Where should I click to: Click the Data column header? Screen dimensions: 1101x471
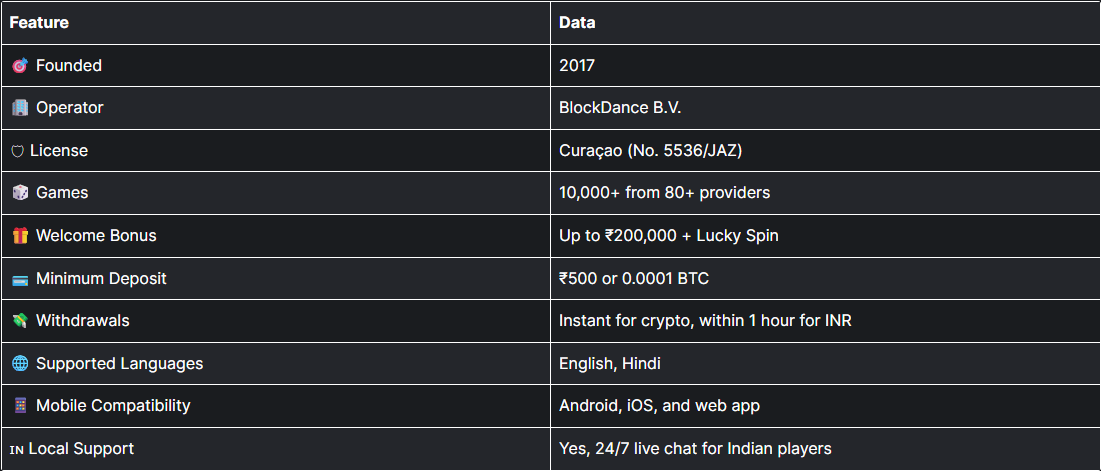tap(577, 22)
